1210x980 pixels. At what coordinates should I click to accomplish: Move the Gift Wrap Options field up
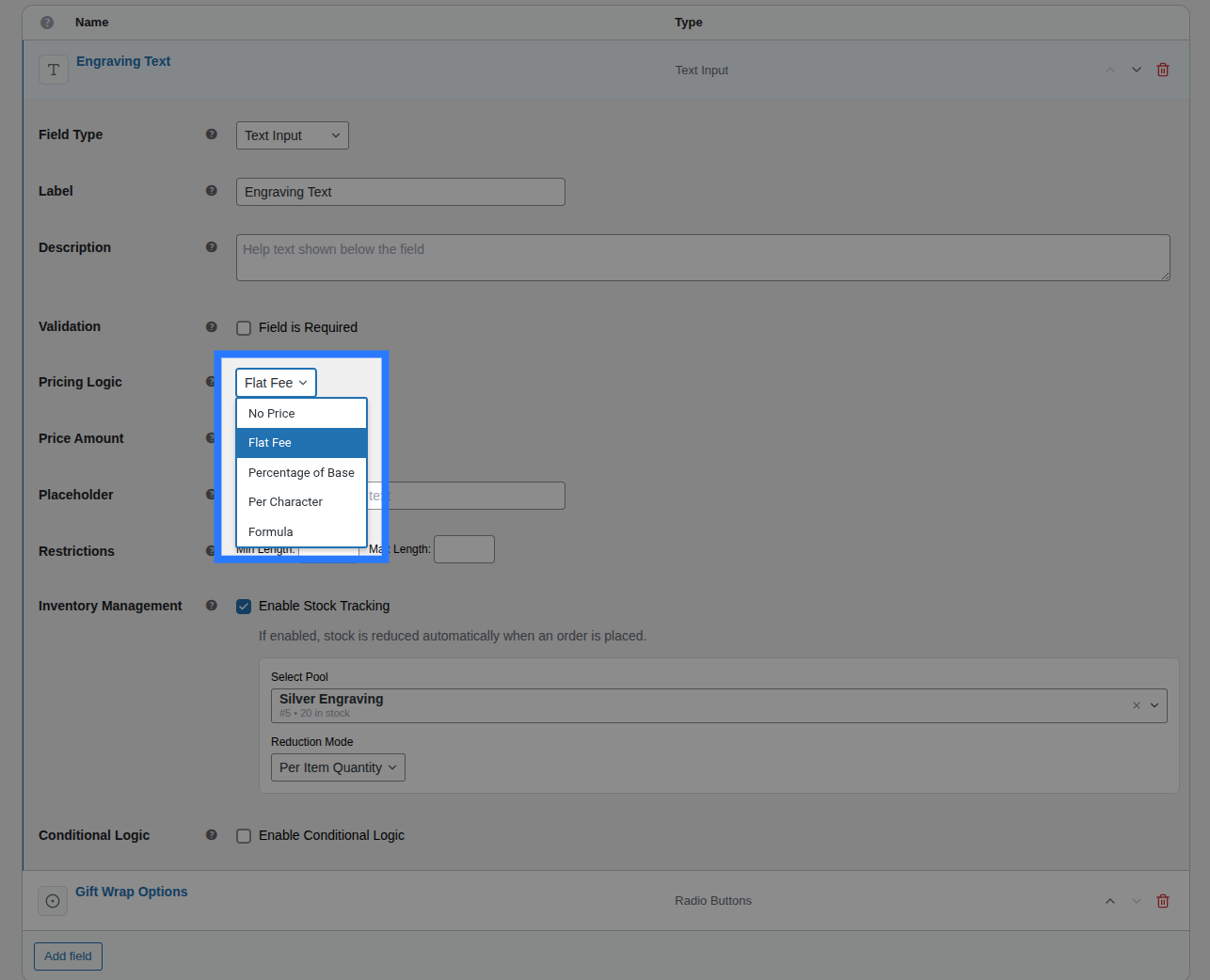tap(1110, 901)
